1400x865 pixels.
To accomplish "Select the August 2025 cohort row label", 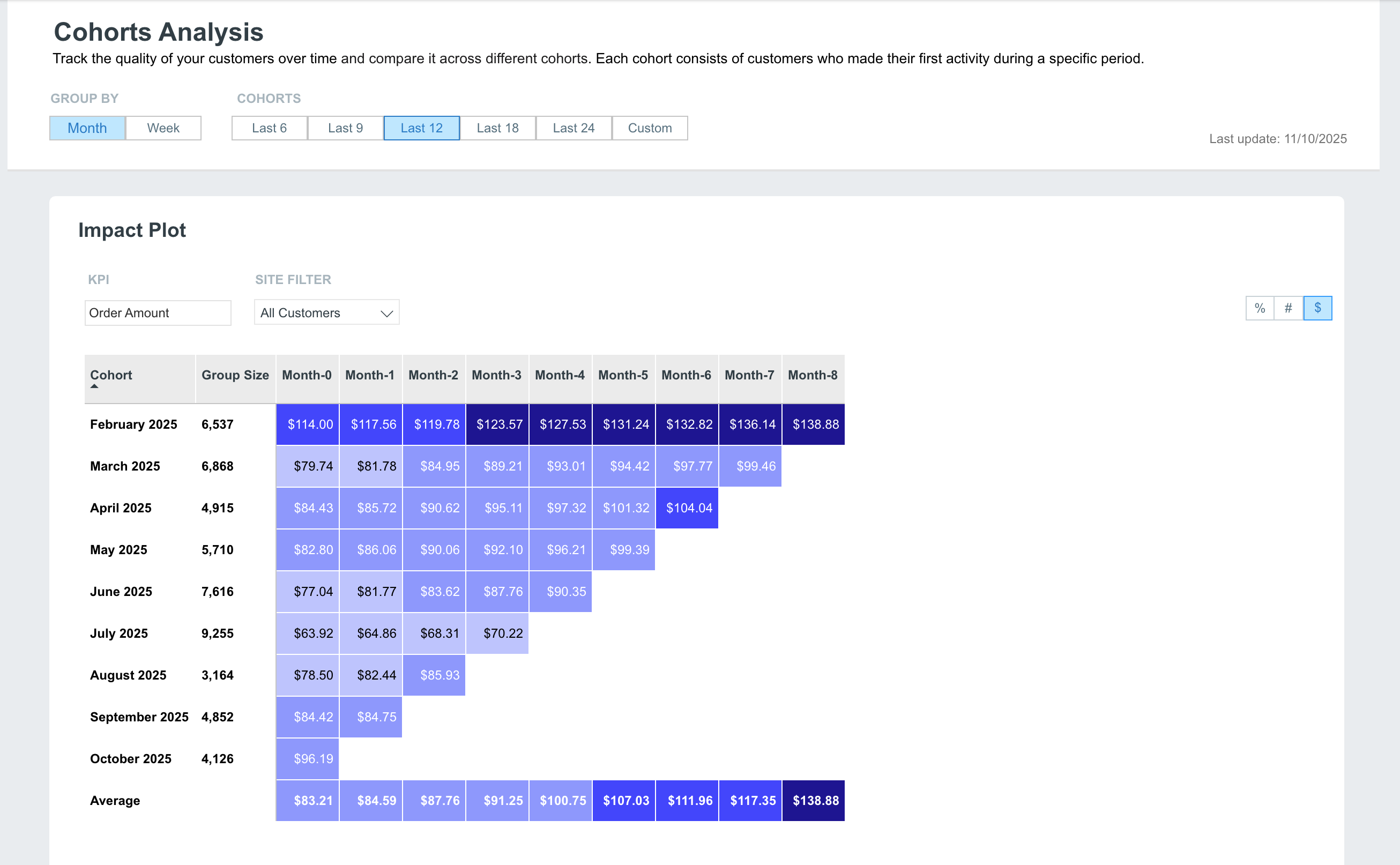I will 128,675.
